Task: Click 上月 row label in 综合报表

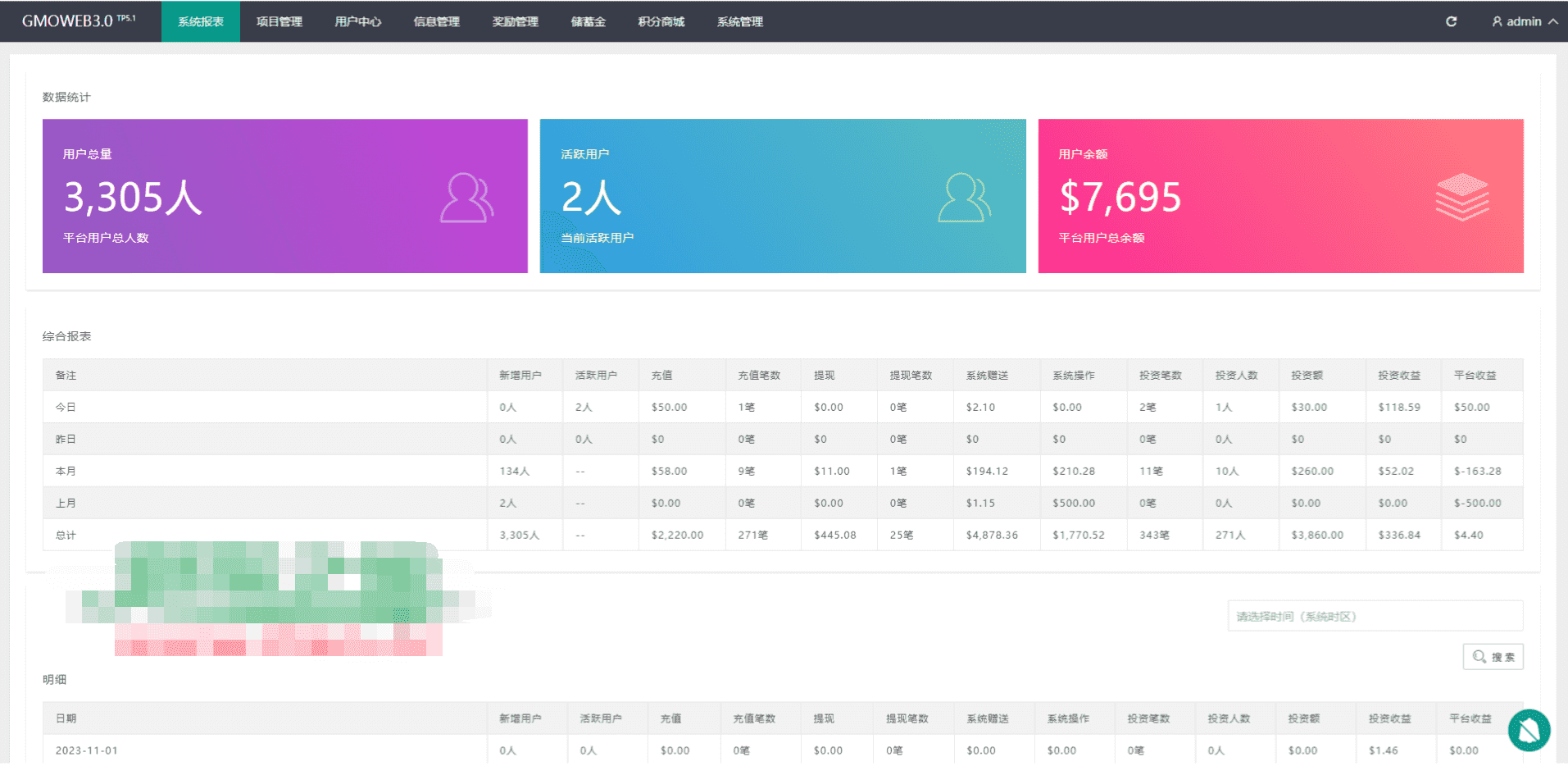Action: [66, 503]
